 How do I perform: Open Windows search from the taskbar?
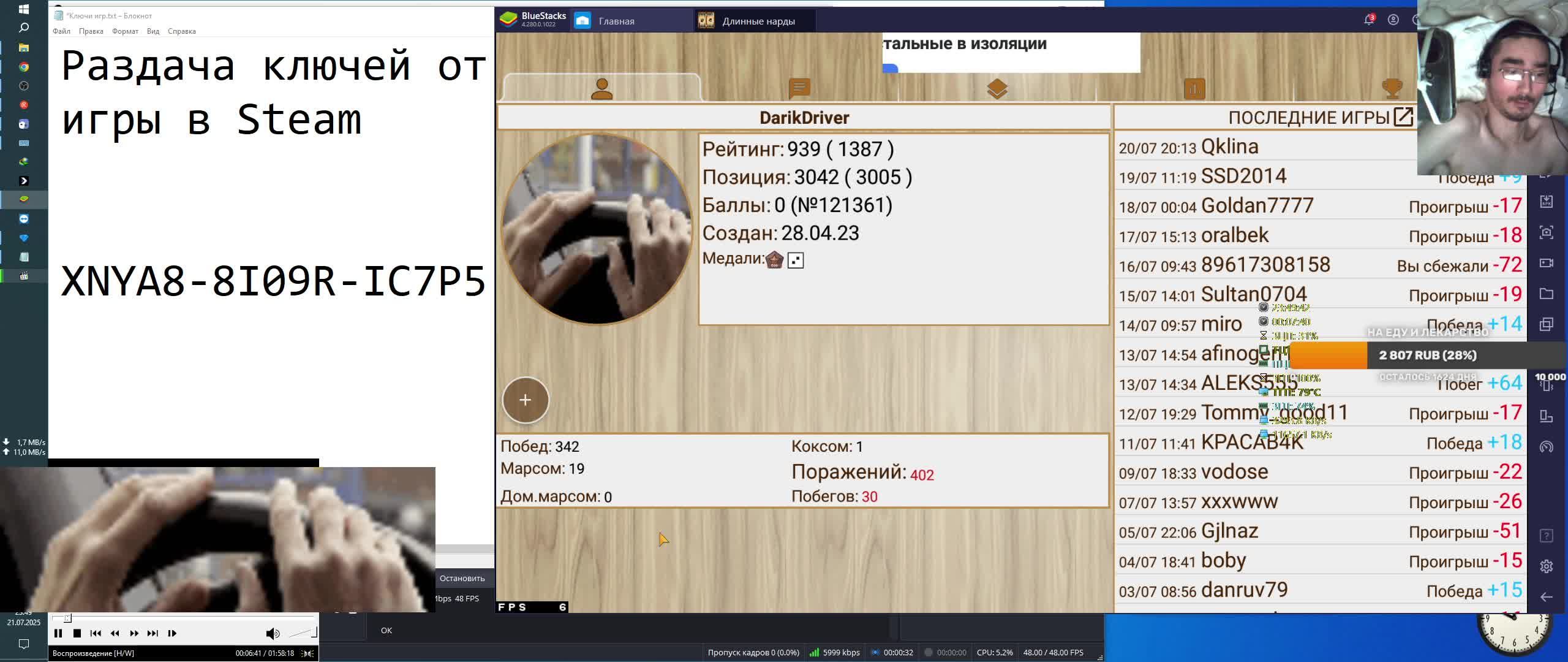[24, 28]
